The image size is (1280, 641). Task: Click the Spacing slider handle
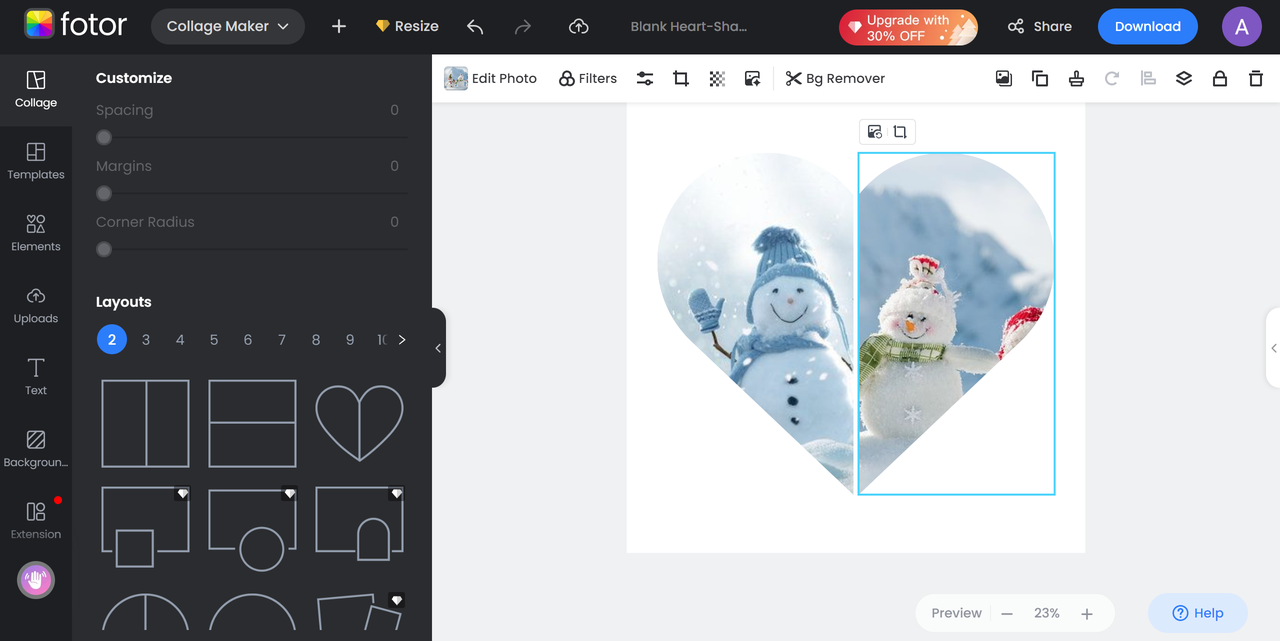pyautogui.click(x=104, y=138)
